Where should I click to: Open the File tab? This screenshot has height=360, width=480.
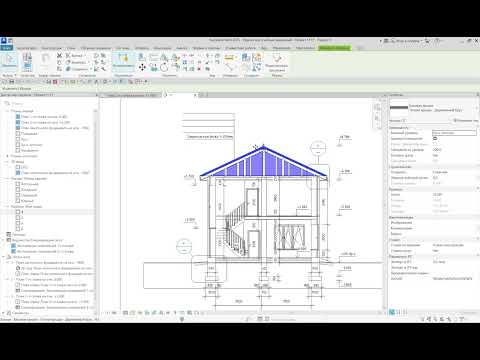click(x=6, y=48)
